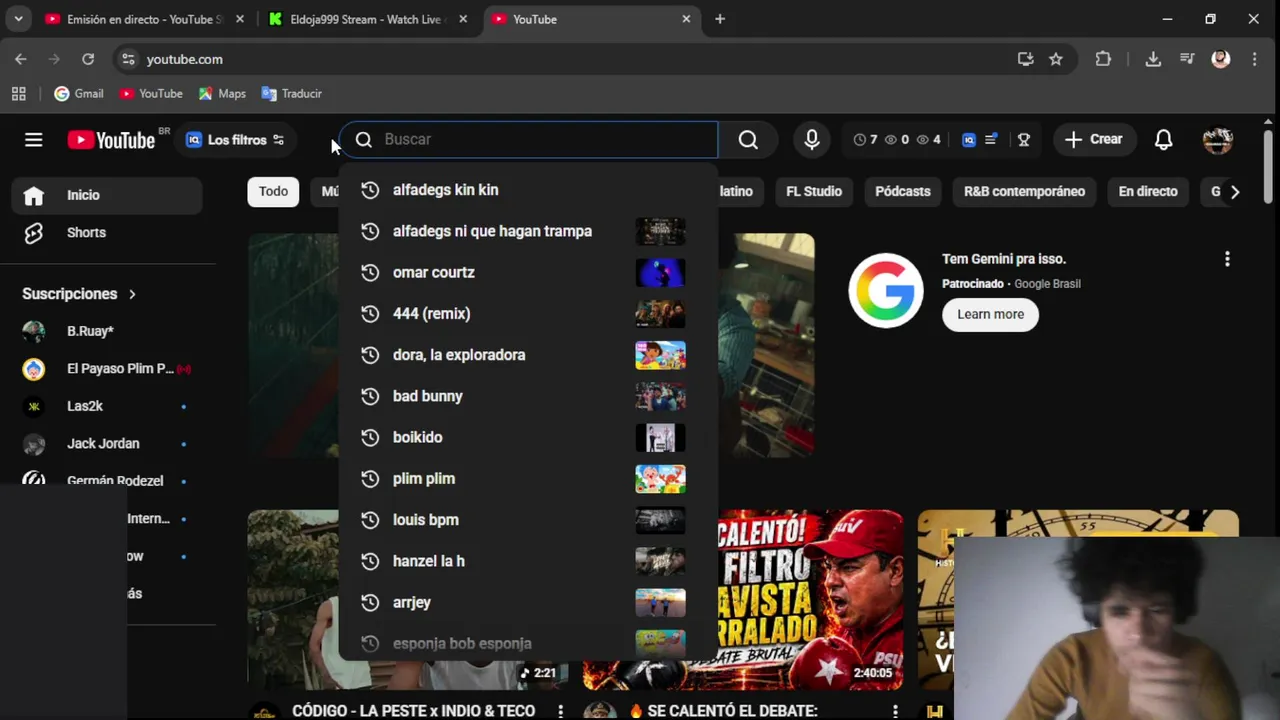Open El Payaso Plim Plim subscription
Screen dimensions: 1280x720
(107, 369)
